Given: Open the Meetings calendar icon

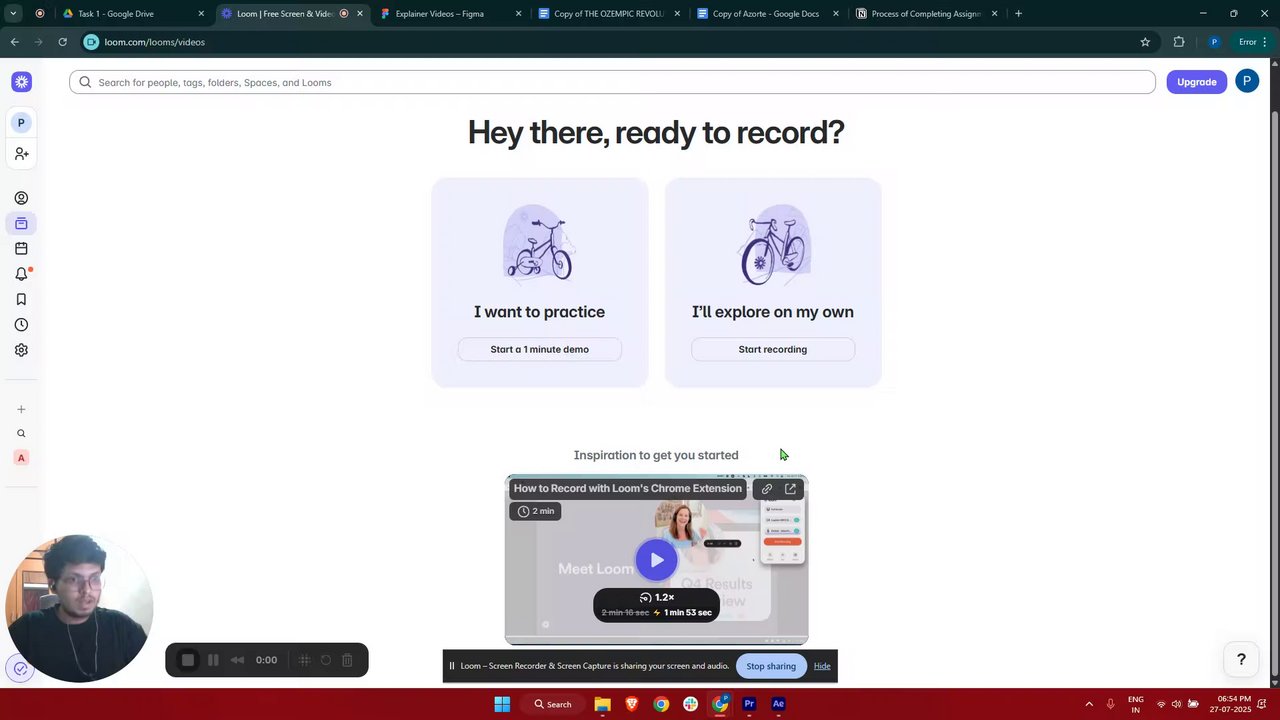Looking at the screenshot, I should pyautogui.click(x=21, y=249).
